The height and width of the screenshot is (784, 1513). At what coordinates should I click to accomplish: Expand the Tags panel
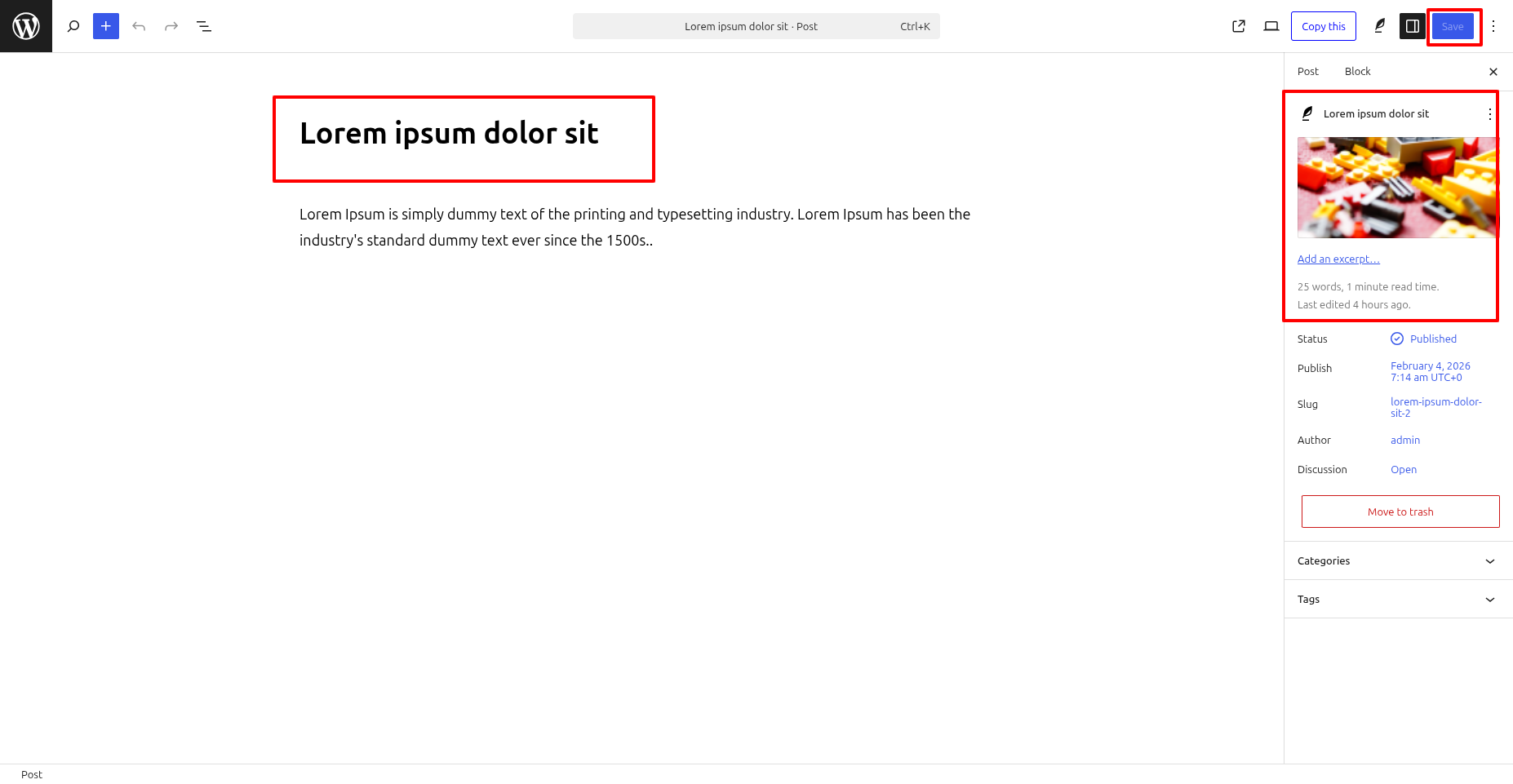click(1399, 599)
